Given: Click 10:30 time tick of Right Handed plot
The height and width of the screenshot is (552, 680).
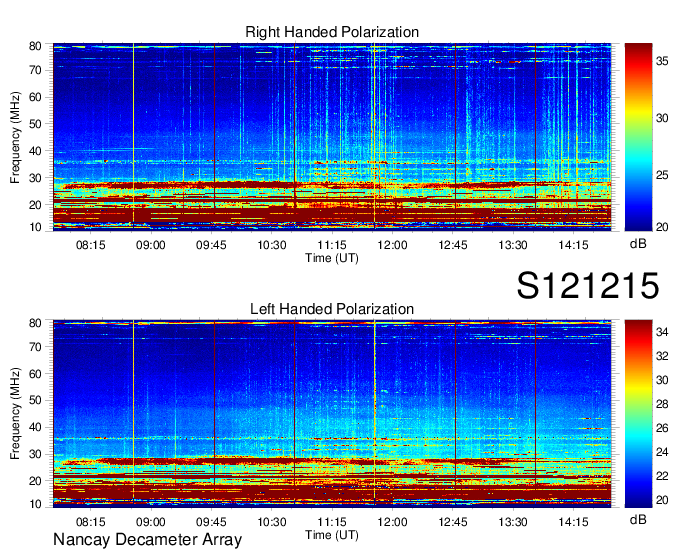Looking at the screenshot, I should coord(272,245).
